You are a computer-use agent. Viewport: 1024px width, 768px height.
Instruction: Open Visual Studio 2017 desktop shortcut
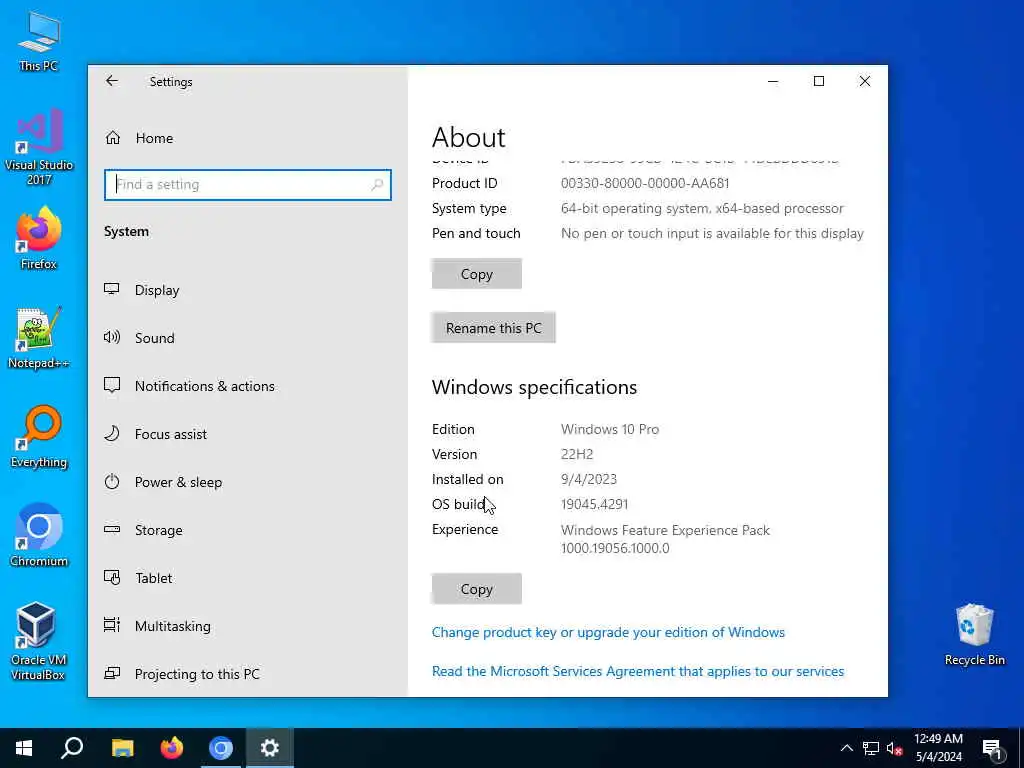point(39,147)
